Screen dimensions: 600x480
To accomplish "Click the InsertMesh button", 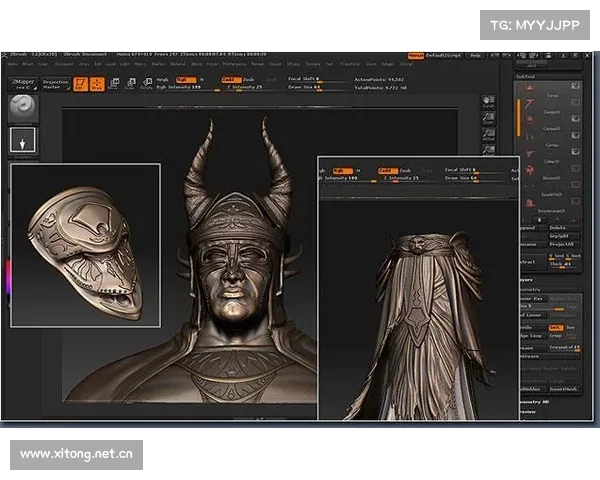I will 564,389.
